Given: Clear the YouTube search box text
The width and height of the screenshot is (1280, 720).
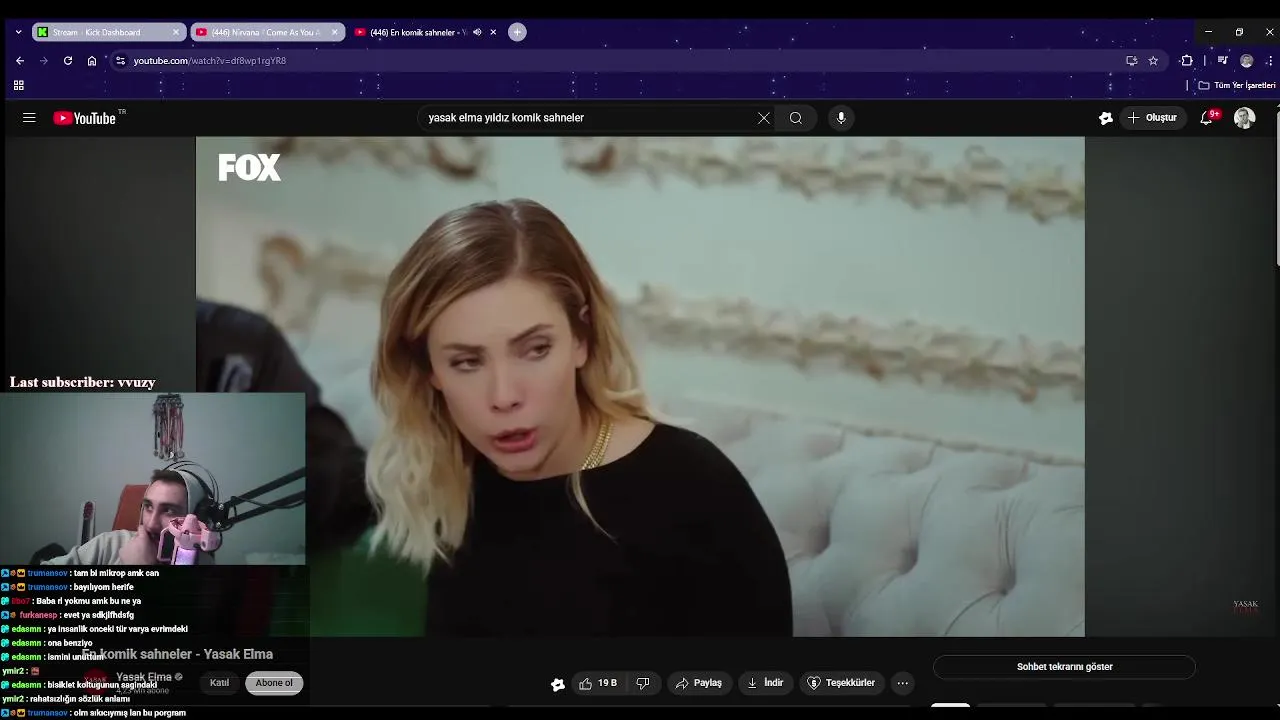Looking at the screenshot, I should pyautogui.click(x=764, y=118).
